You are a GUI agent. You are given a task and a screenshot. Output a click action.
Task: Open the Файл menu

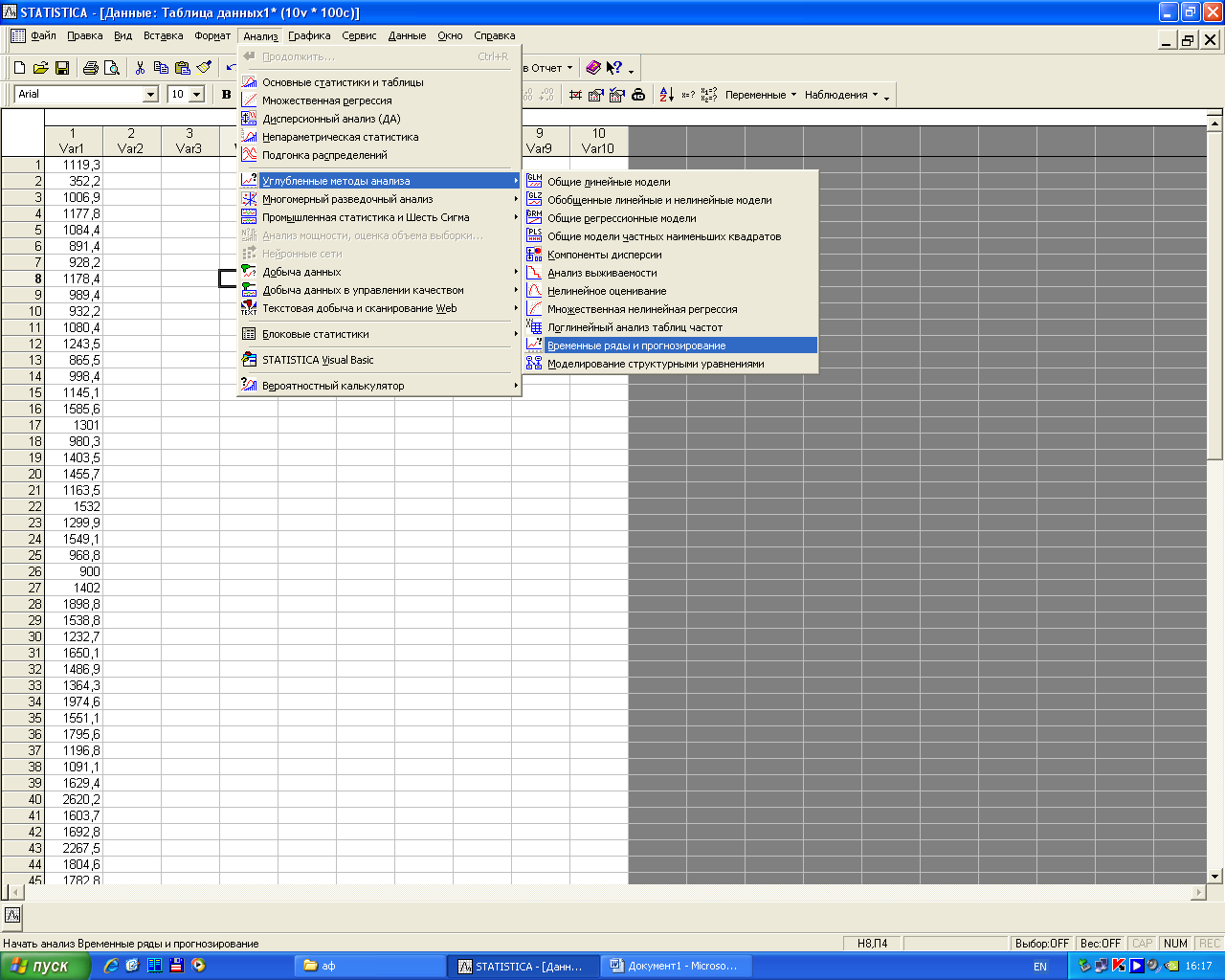point(43,35)
